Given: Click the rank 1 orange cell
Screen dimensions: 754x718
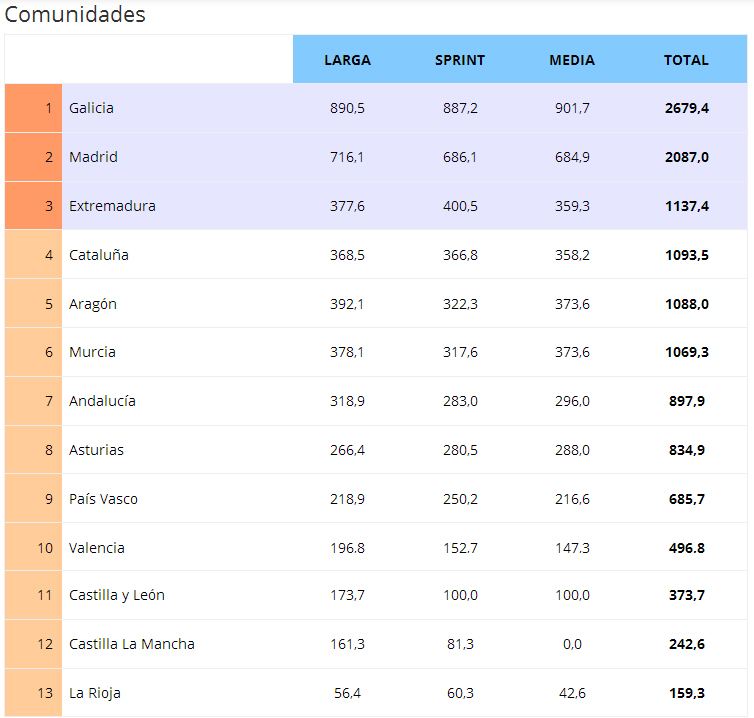Looking at the screenshot, I should pos(33,108).
